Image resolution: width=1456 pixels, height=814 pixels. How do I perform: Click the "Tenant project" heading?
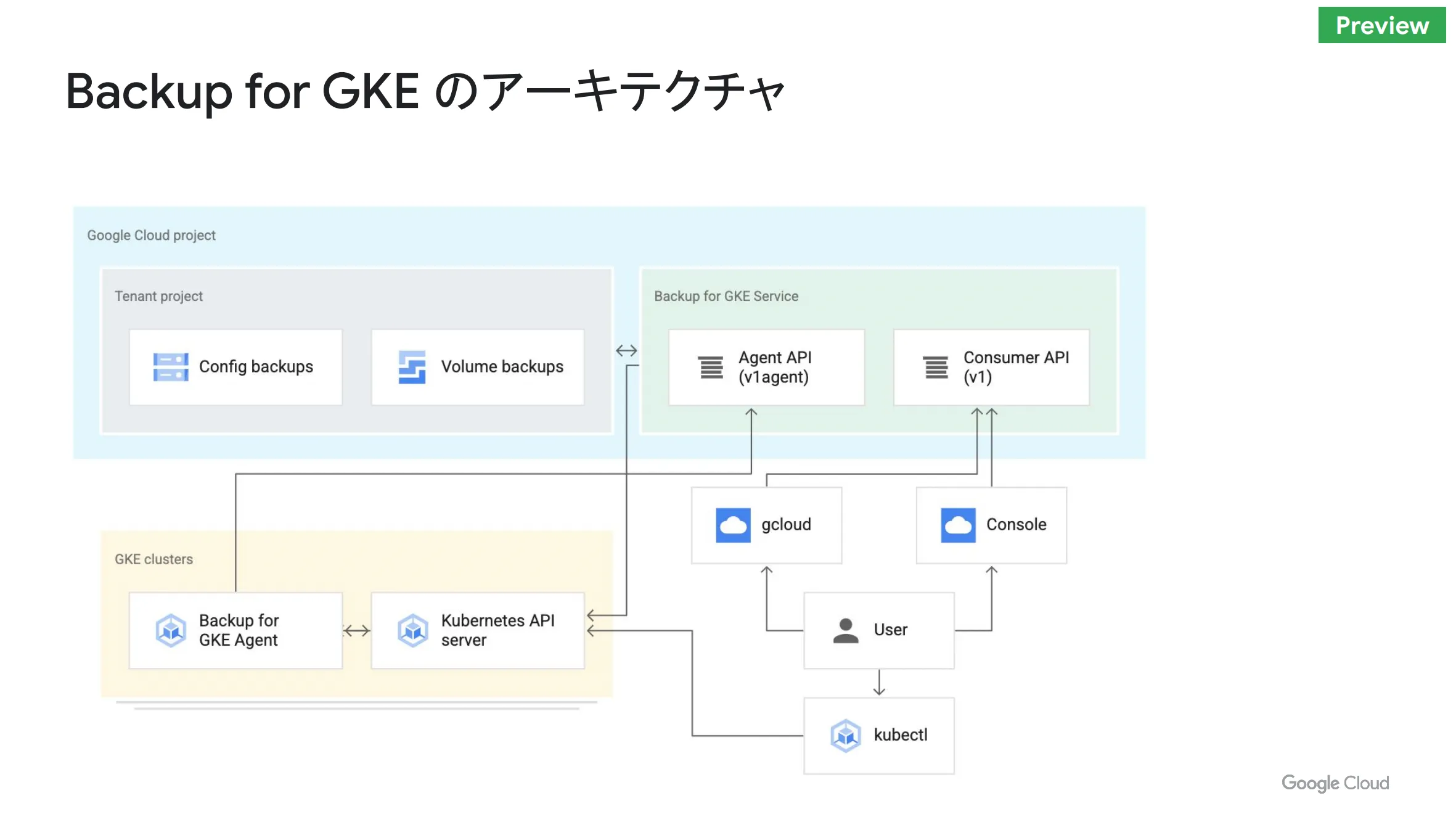pyautogui.click(x=158, y=297)
